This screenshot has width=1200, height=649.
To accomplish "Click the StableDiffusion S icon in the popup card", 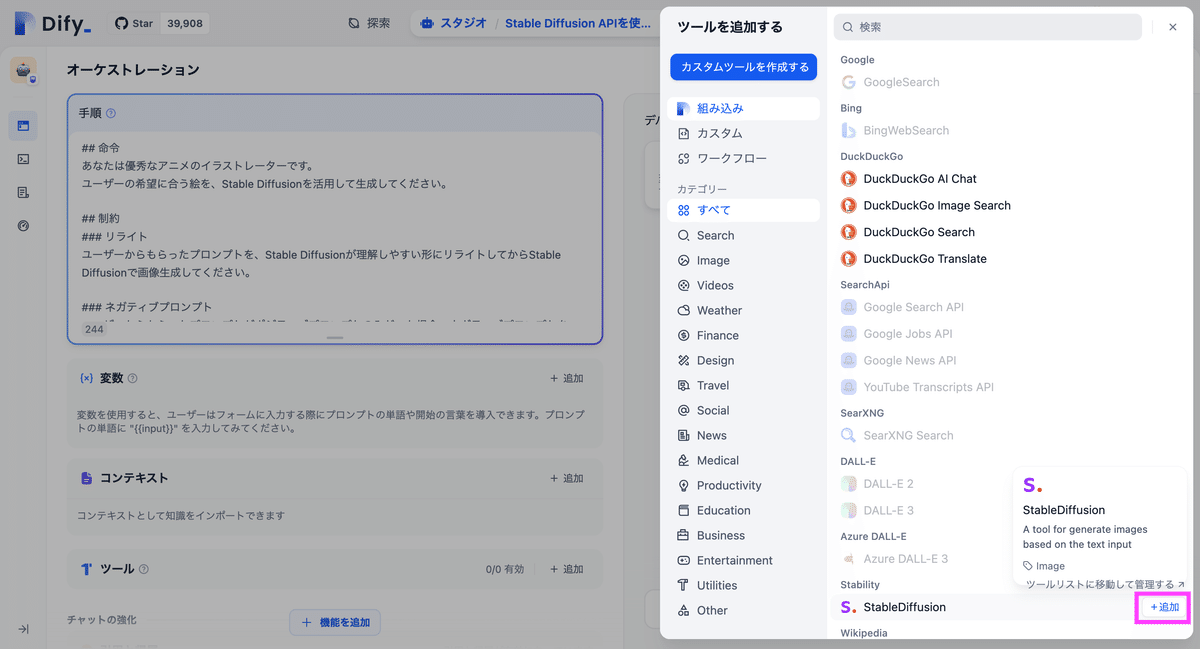I will [1032, 485].
